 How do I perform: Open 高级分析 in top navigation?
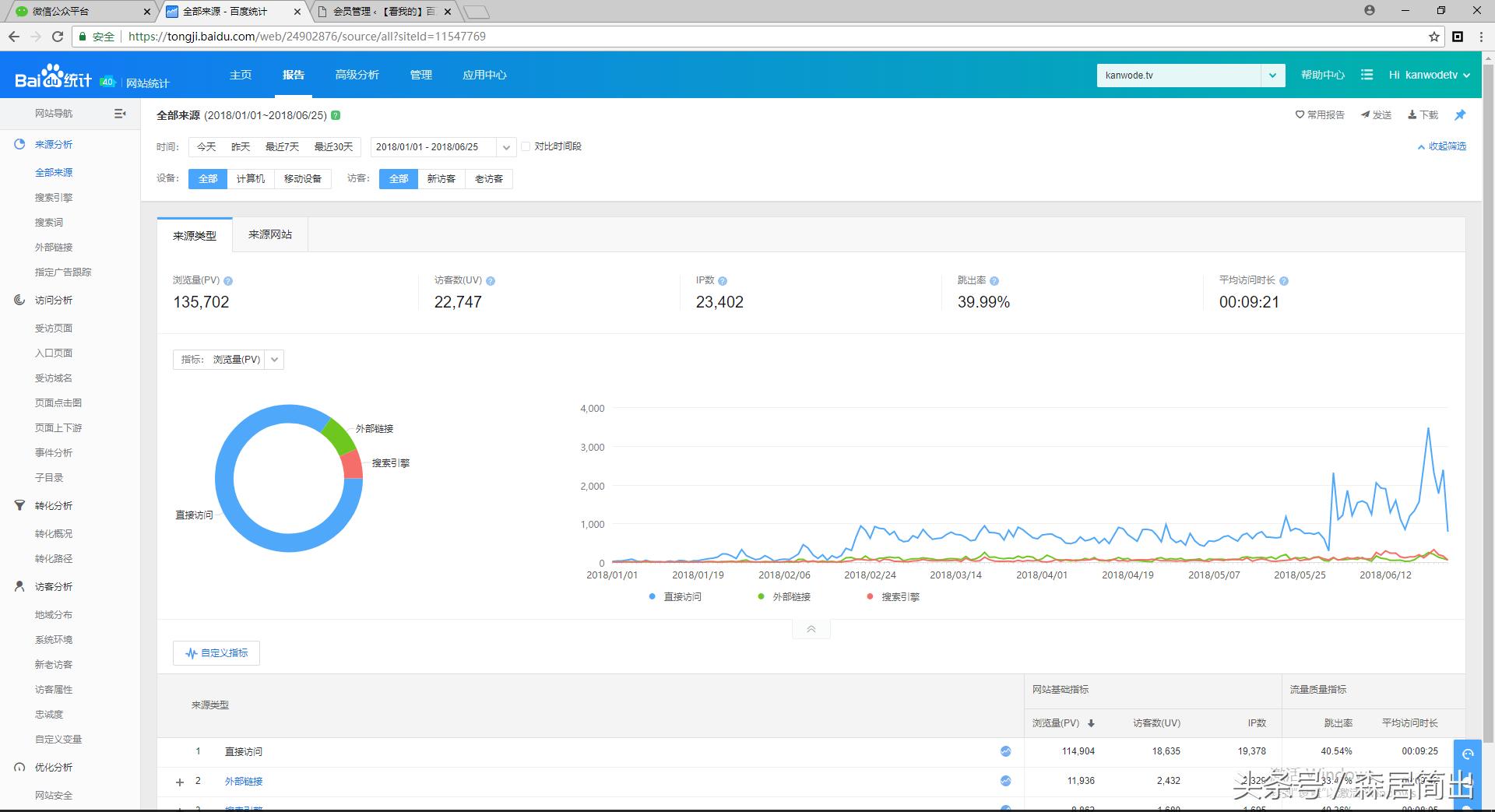click(x=357, y=75)
